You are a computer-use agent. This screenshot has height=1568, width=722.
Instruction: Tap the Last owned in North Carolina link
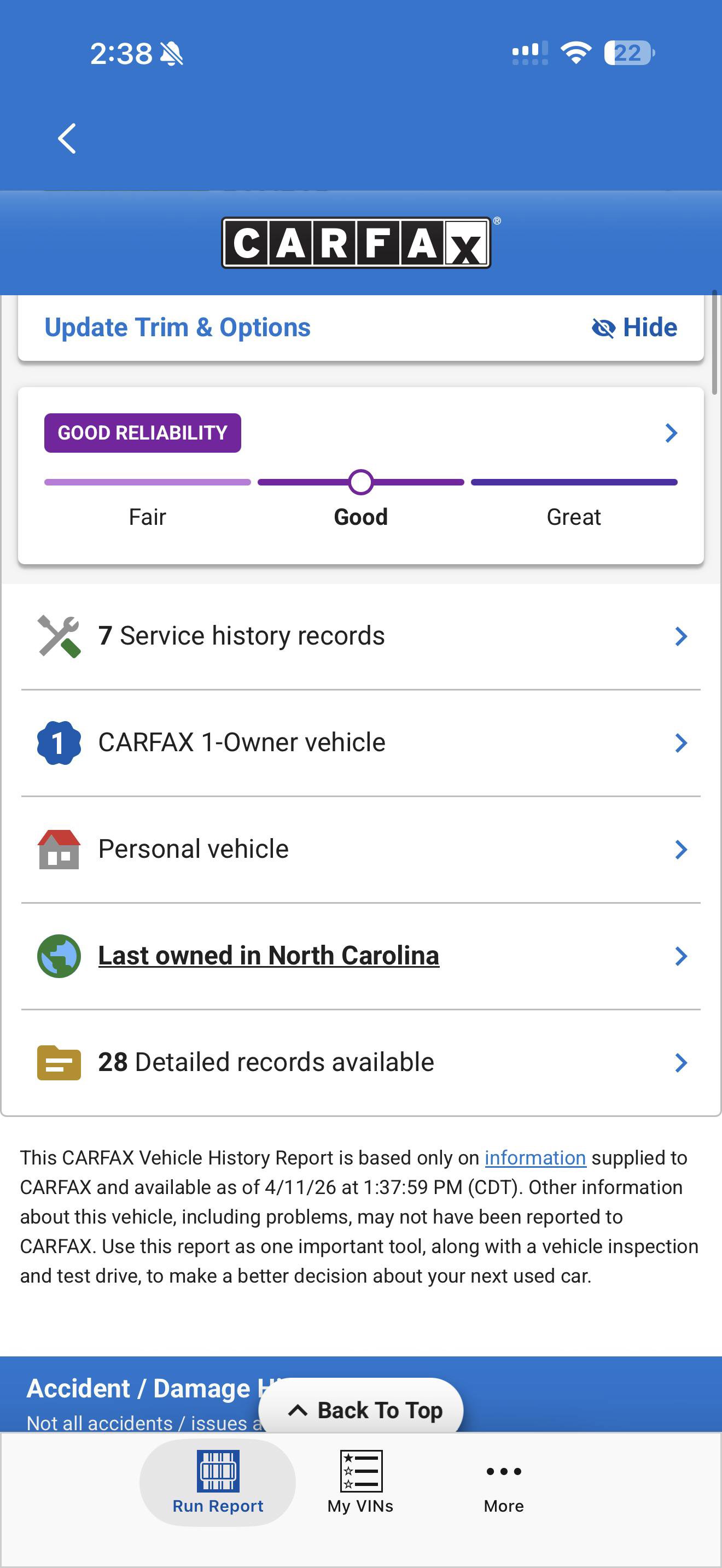pyautogui.click(x=269, y=956)
